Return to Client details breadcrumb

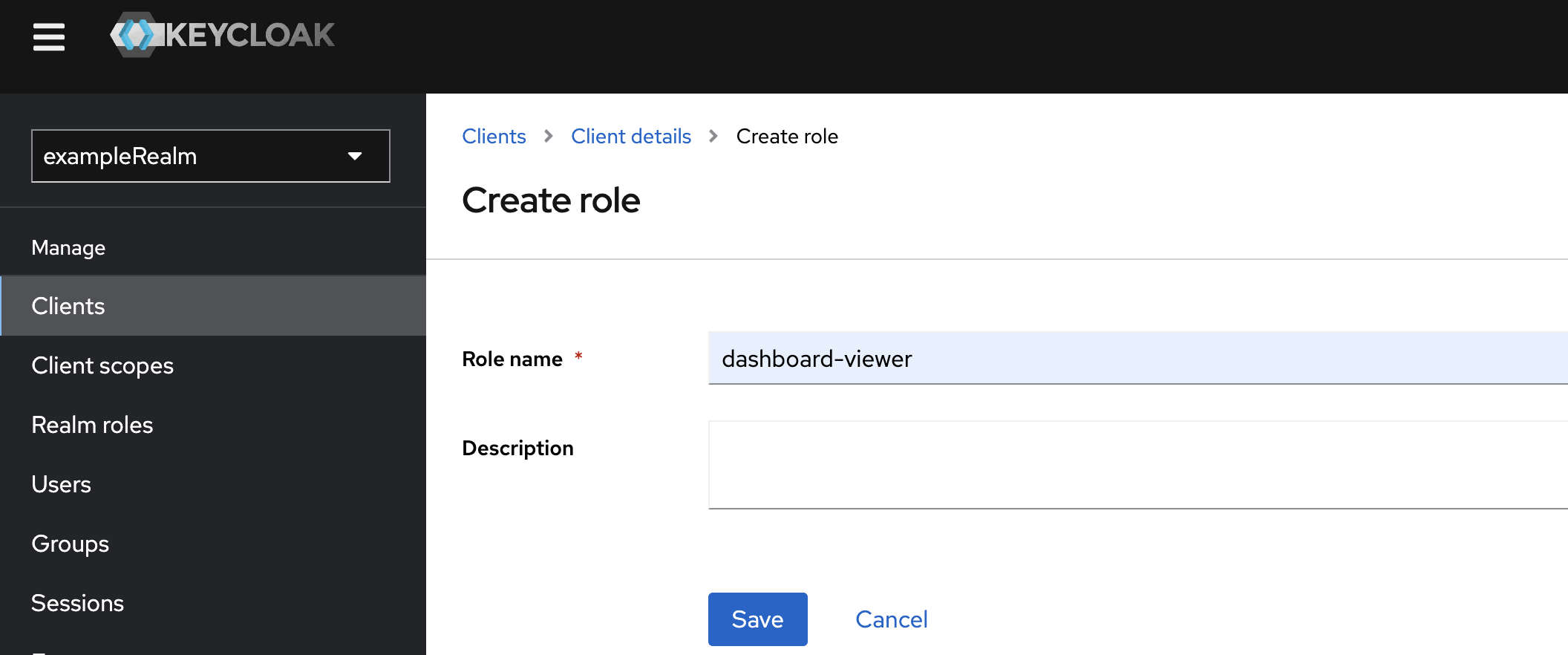[x=630, y=137]
